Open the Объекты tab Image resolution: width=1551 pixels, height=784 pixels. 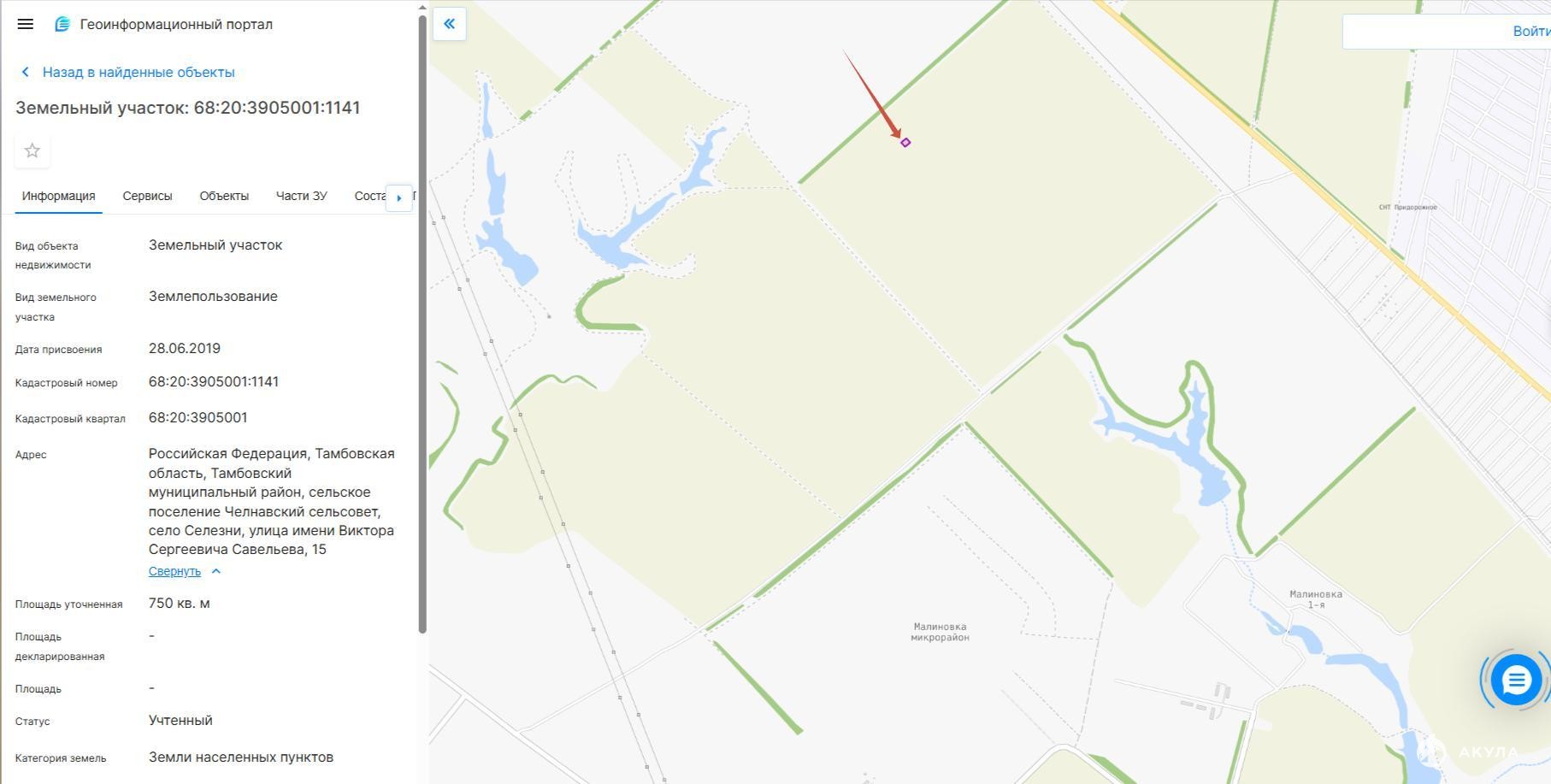pyautogui.click(x=224, y=196)
